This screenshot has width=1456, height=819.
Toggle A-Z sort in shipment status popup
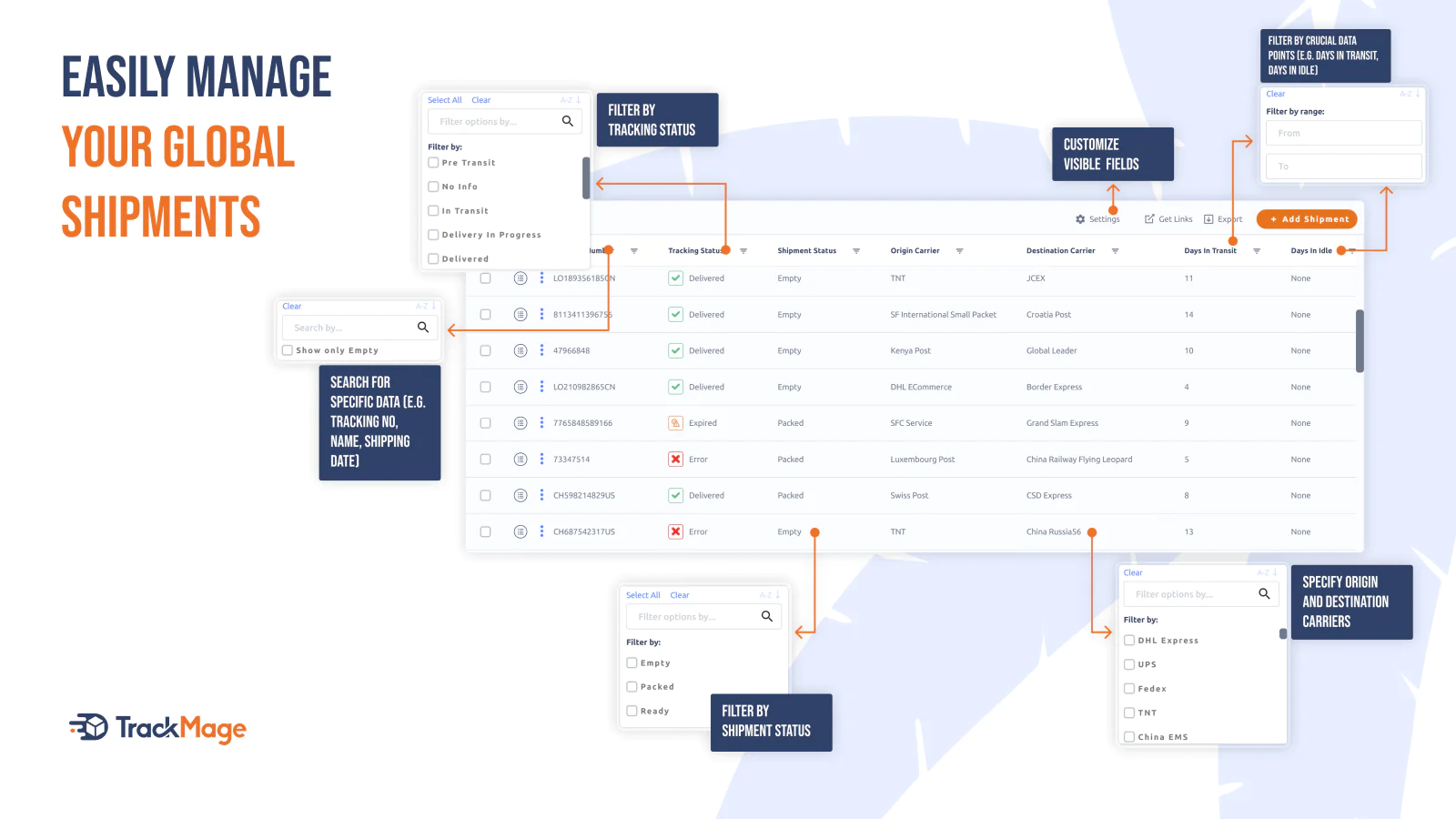[770, 595]
